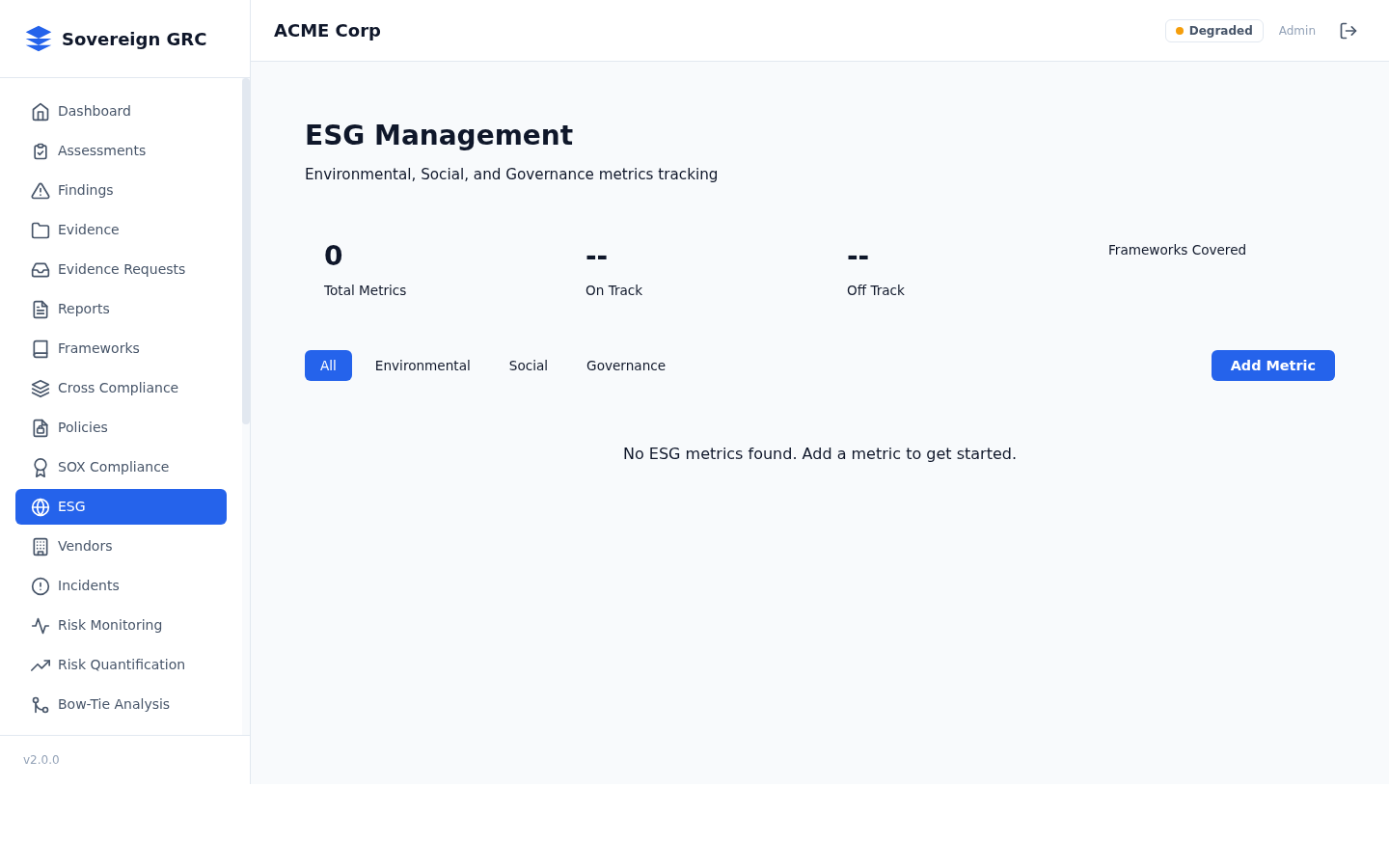Select the Assessments clipboard icon
This screenshot has width=1389, height=868.
(x=41, y=150)
